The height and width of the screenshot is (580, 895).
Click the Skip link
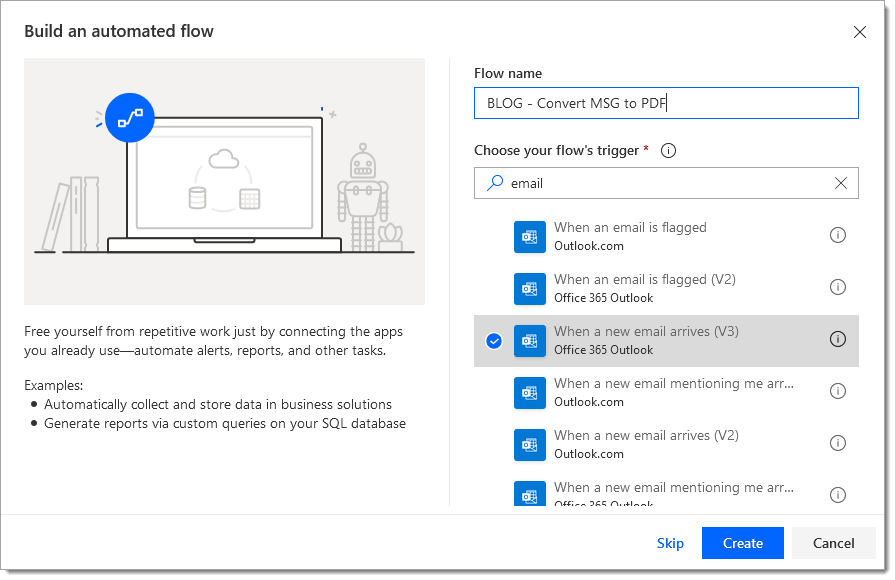pos(670,543)
